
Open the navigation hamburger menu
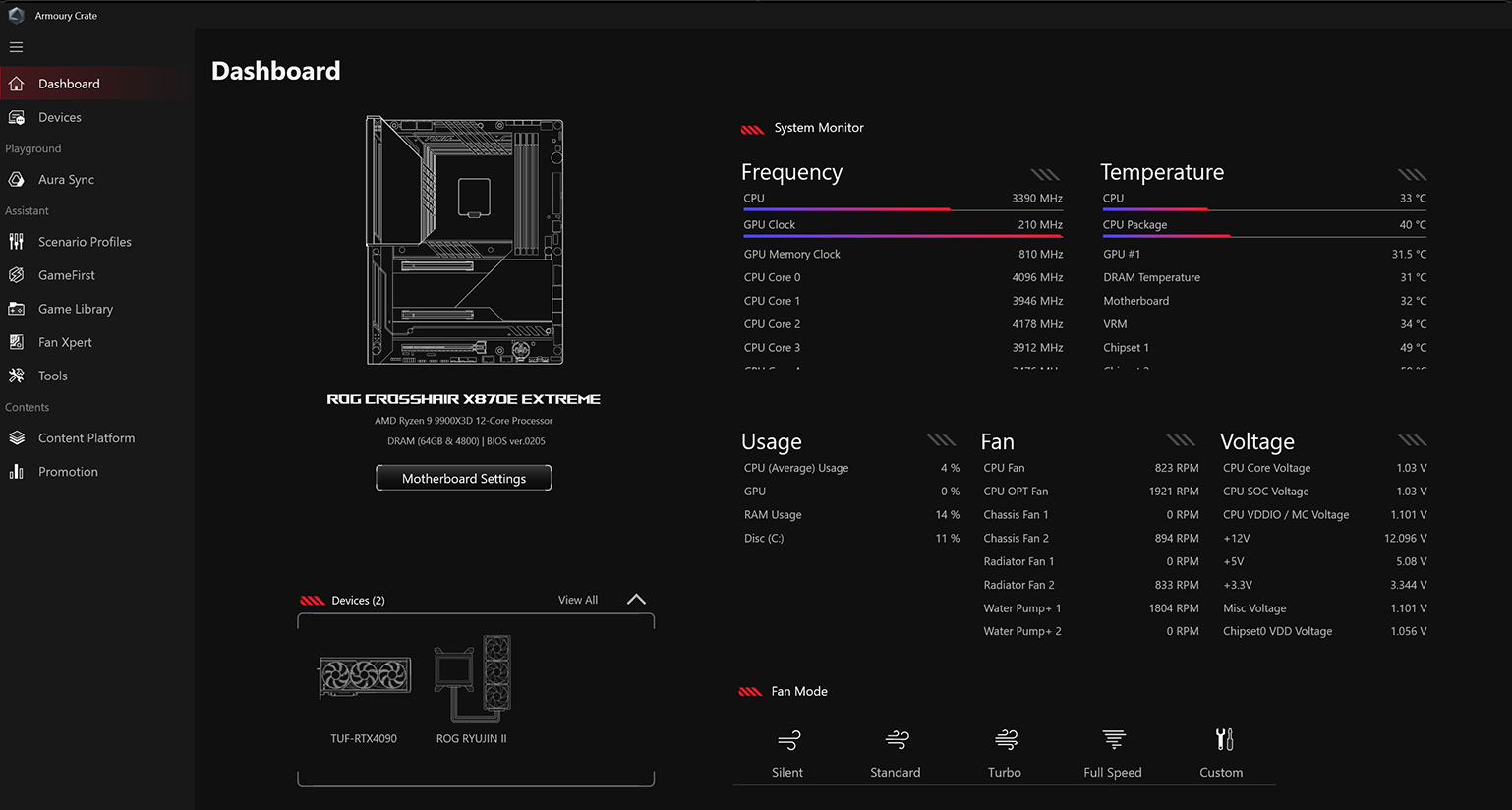click(x=16, y=46)
